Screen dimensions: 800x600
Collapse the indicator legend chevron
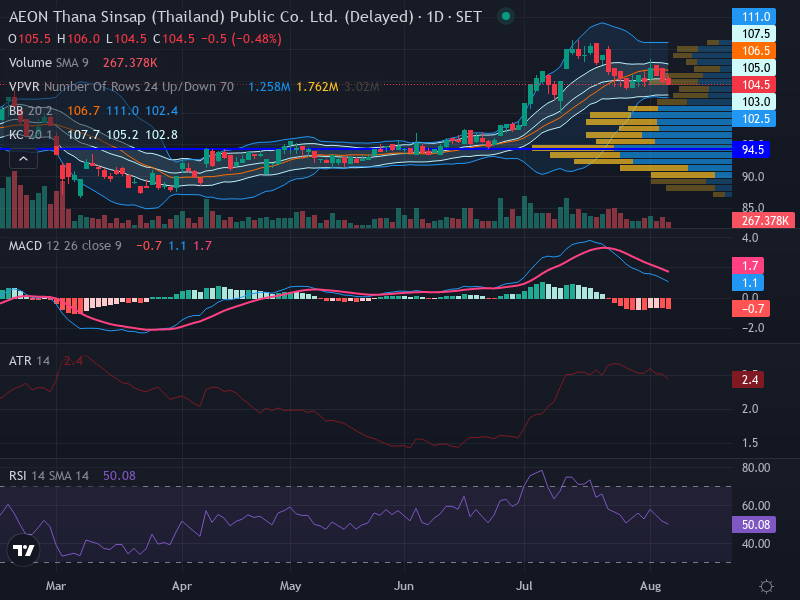tap(23, 159)
